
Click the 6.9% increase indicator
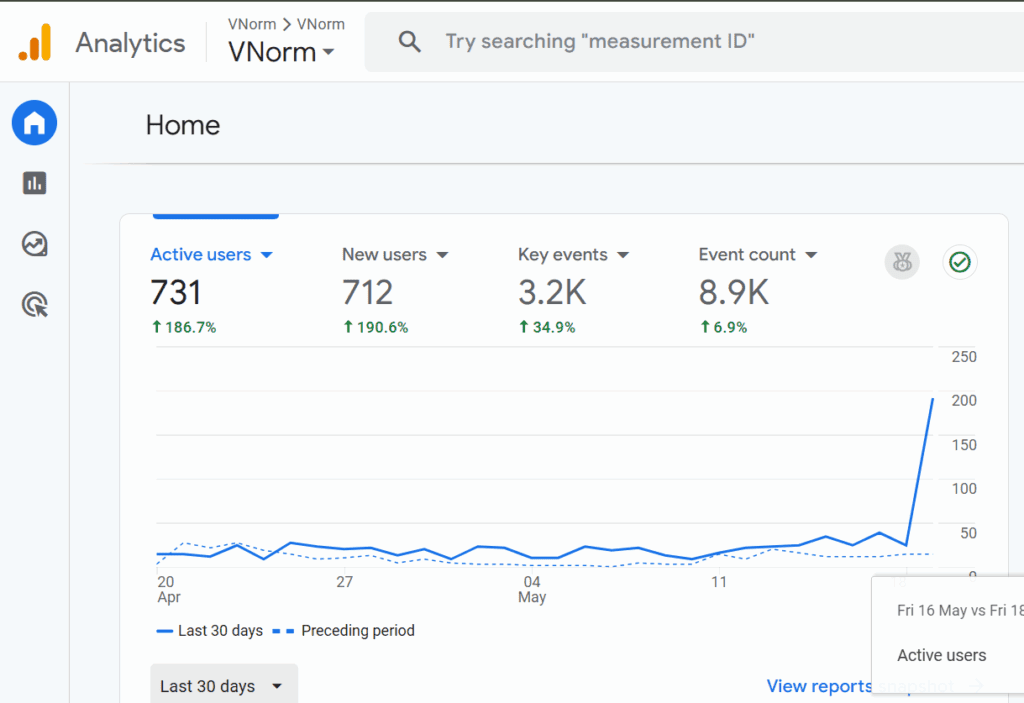point(723,327)
